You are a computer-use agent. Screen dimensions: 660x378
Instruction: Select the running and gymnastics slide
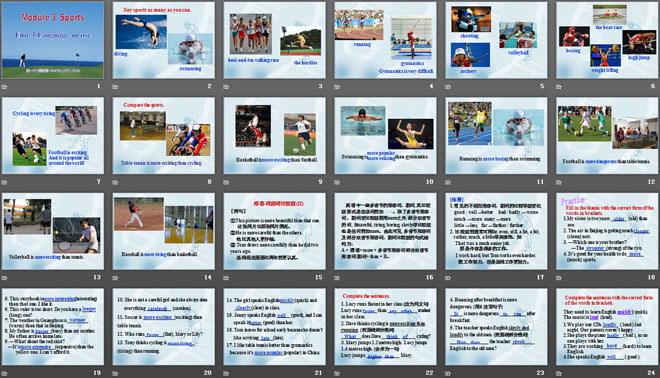(385, 40)
